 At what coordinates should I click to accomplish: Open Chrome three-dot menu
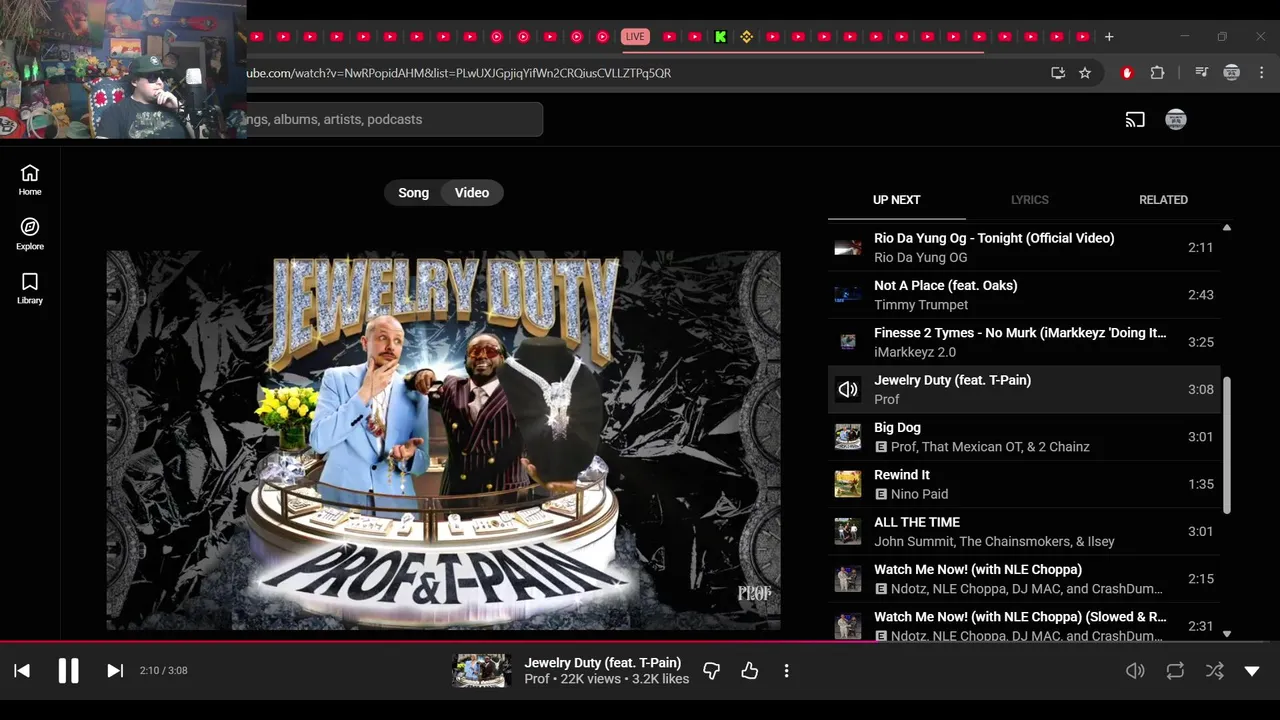point(1262,73)
